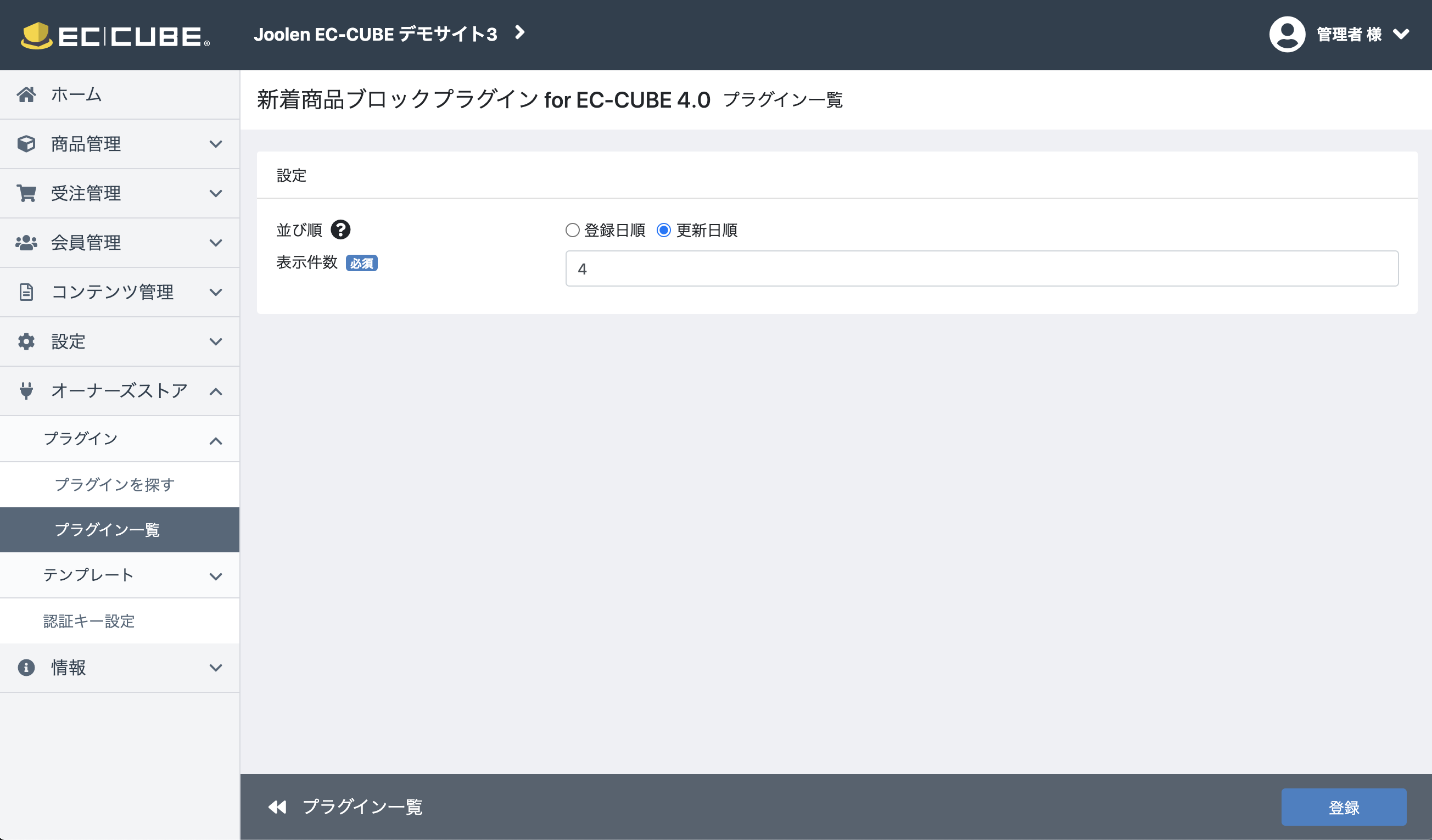Click the users icon for 会員管理
Screen dimensions: 1432x840
26,243
